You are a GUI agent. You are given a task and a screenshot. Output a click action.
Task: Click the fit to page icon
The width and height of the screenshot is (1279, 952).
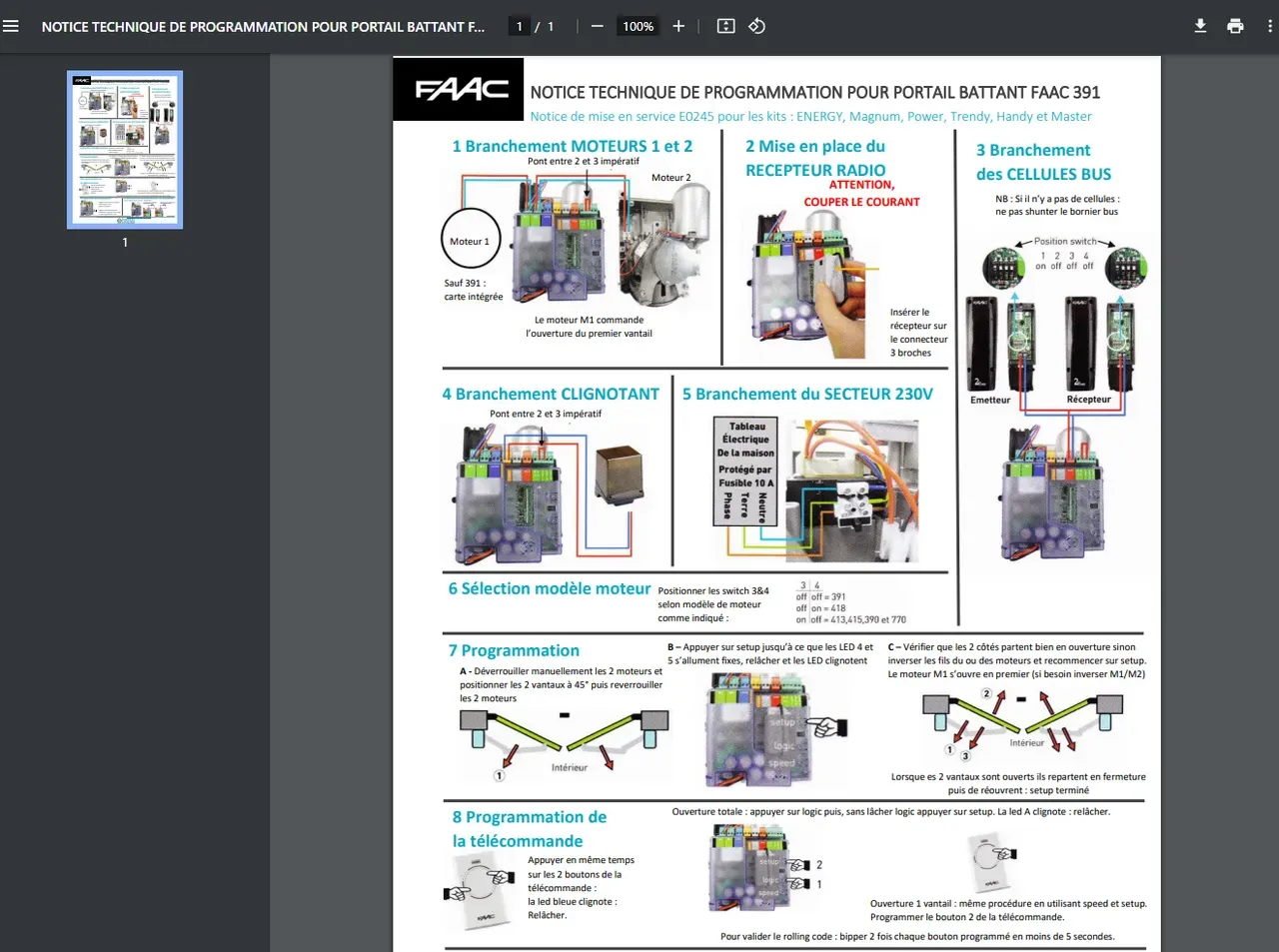[726, 26]
